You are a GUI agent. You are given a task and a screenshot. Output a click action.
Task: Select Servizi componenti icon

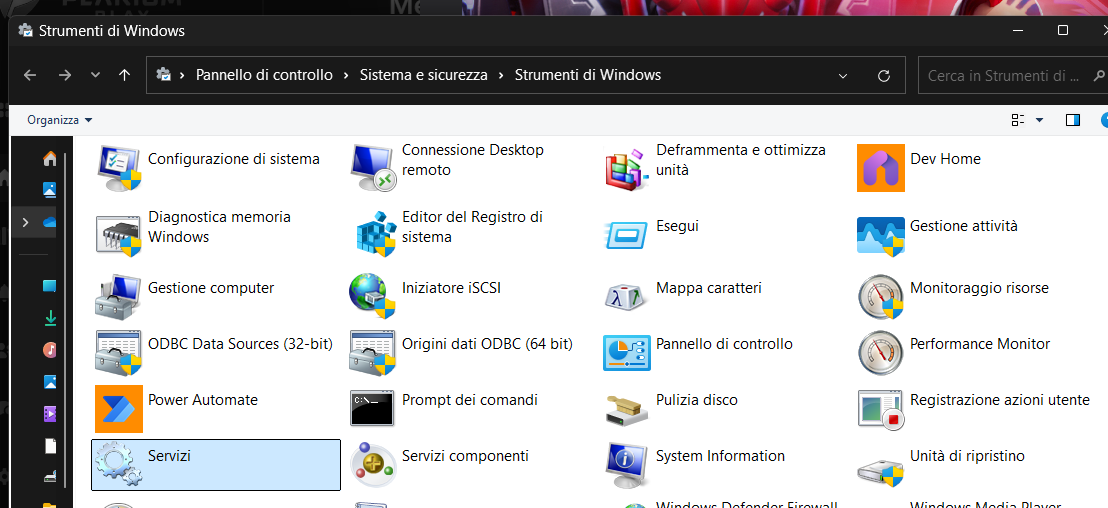pyautogui.click(x=372, y=464)
